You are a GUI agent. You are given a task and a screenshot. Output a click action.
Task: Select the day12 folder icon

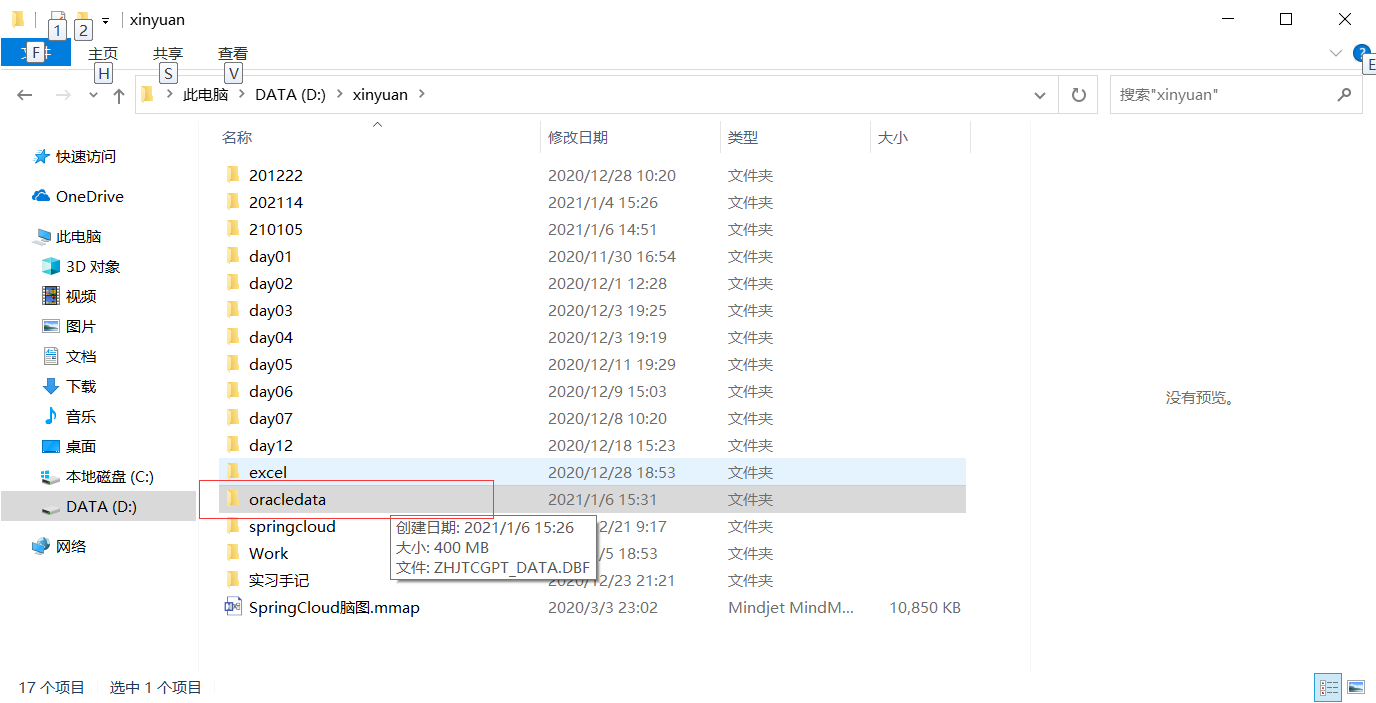tap(233, 444)
